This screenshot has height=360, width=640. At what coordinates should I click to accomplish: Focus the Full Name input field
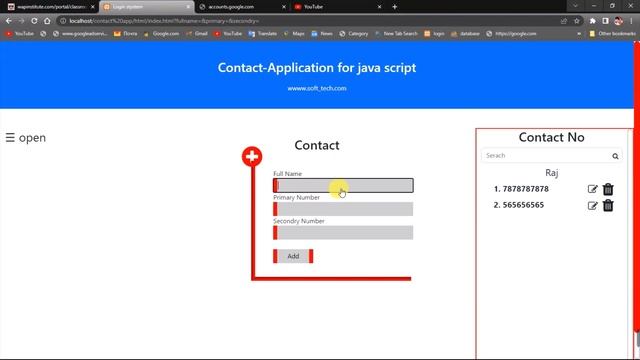coord(343,186)
